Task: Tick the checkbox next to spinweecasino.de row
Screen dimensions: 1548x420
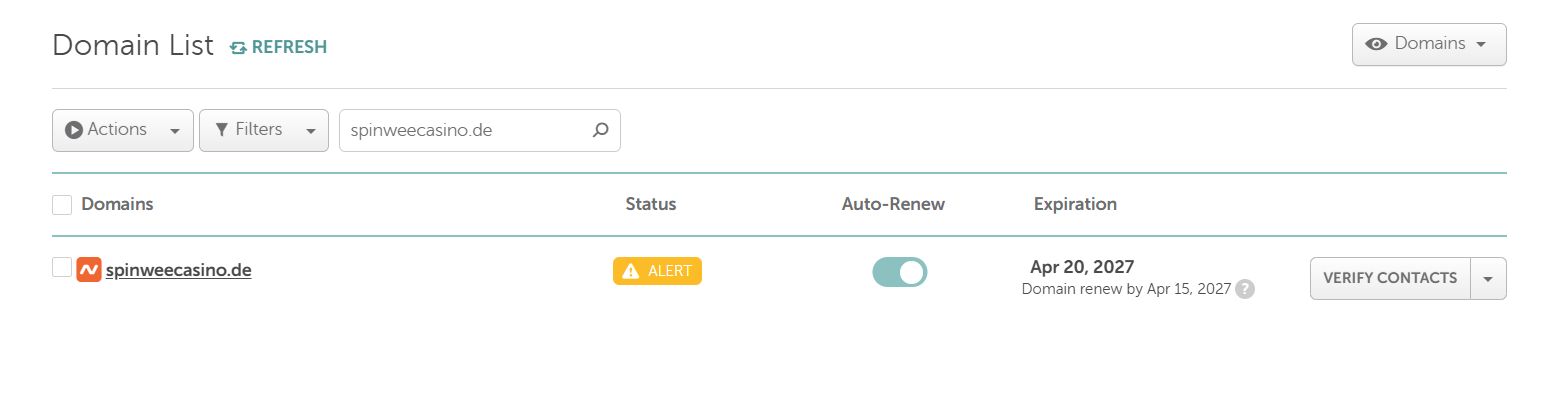Action: [62, 267]
